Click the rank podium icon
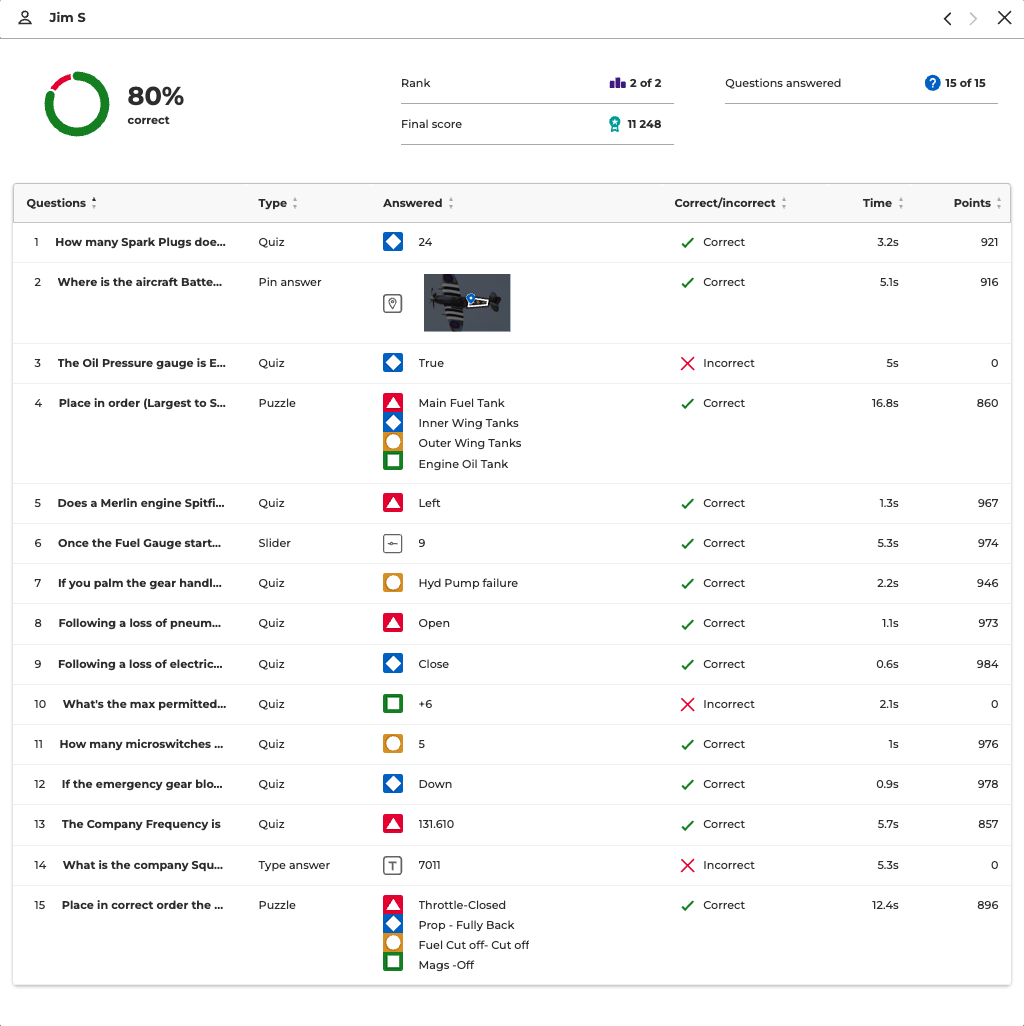This screenshot has height=1026, width=1024. tap(617, 83)
